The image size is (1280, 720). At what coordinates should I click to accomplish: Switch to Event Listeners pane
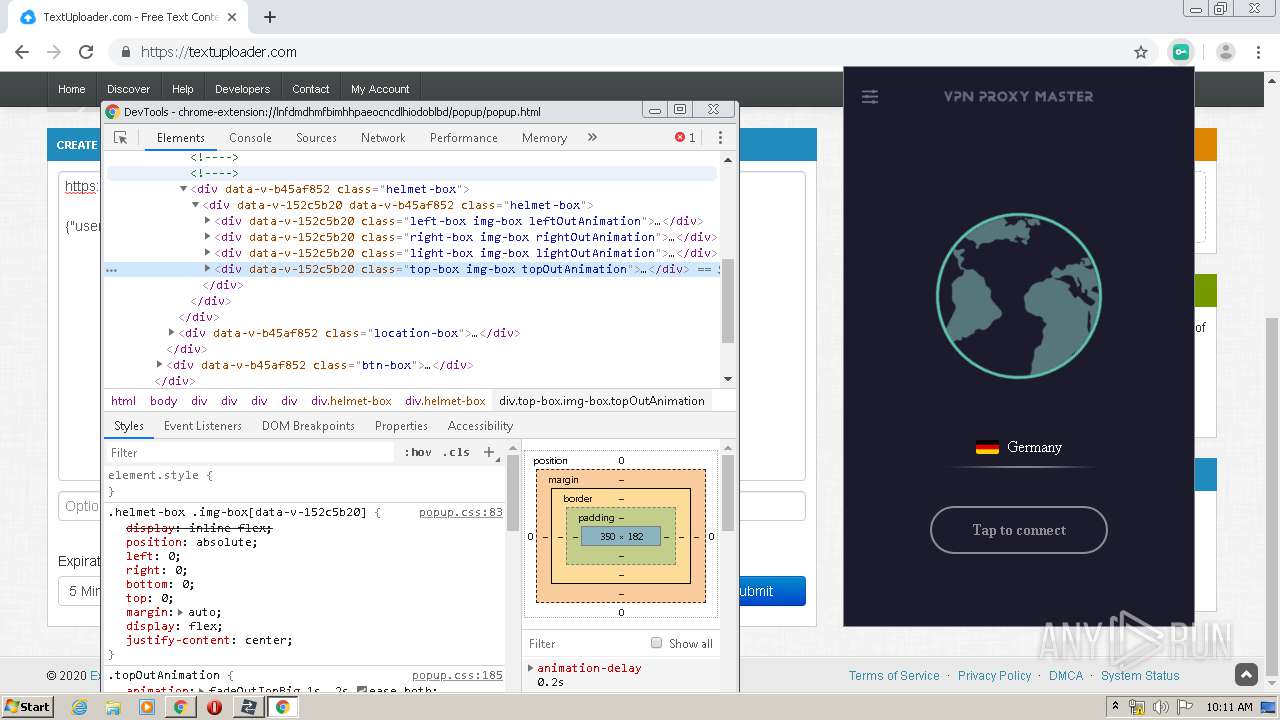pyautogui.click(x=203, y=426)
